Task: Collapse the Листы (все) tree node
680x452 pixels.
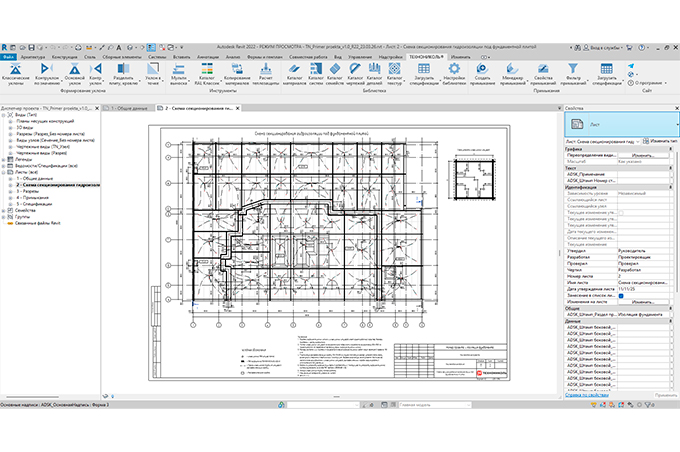Action: 4,173
